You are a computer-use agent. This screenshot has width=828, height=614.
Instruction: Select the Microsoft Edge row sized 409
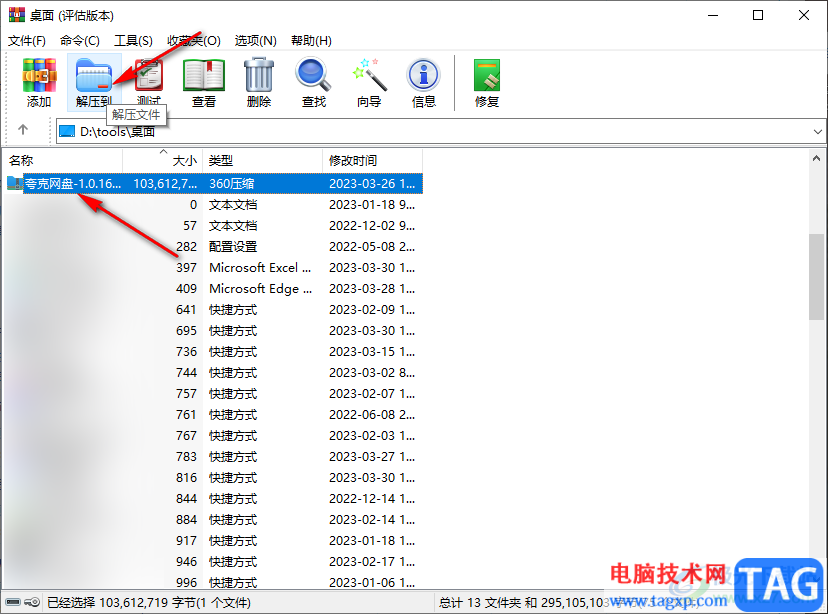[214, 289]
